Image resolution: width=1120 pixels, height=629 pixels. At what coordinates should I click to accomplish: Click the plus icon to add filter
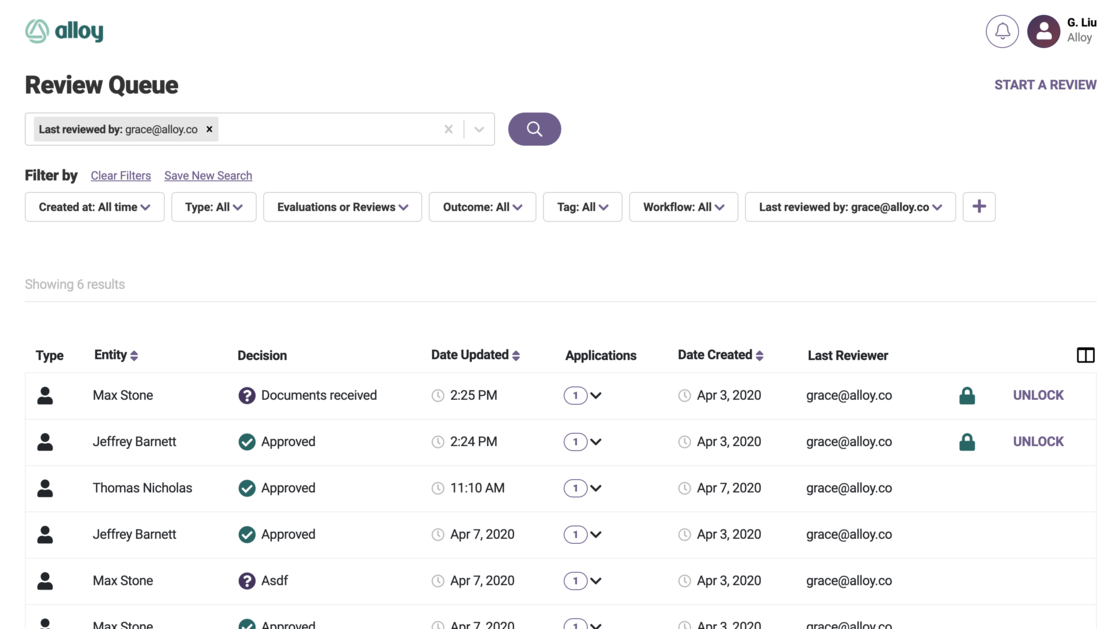coord(979,207)
